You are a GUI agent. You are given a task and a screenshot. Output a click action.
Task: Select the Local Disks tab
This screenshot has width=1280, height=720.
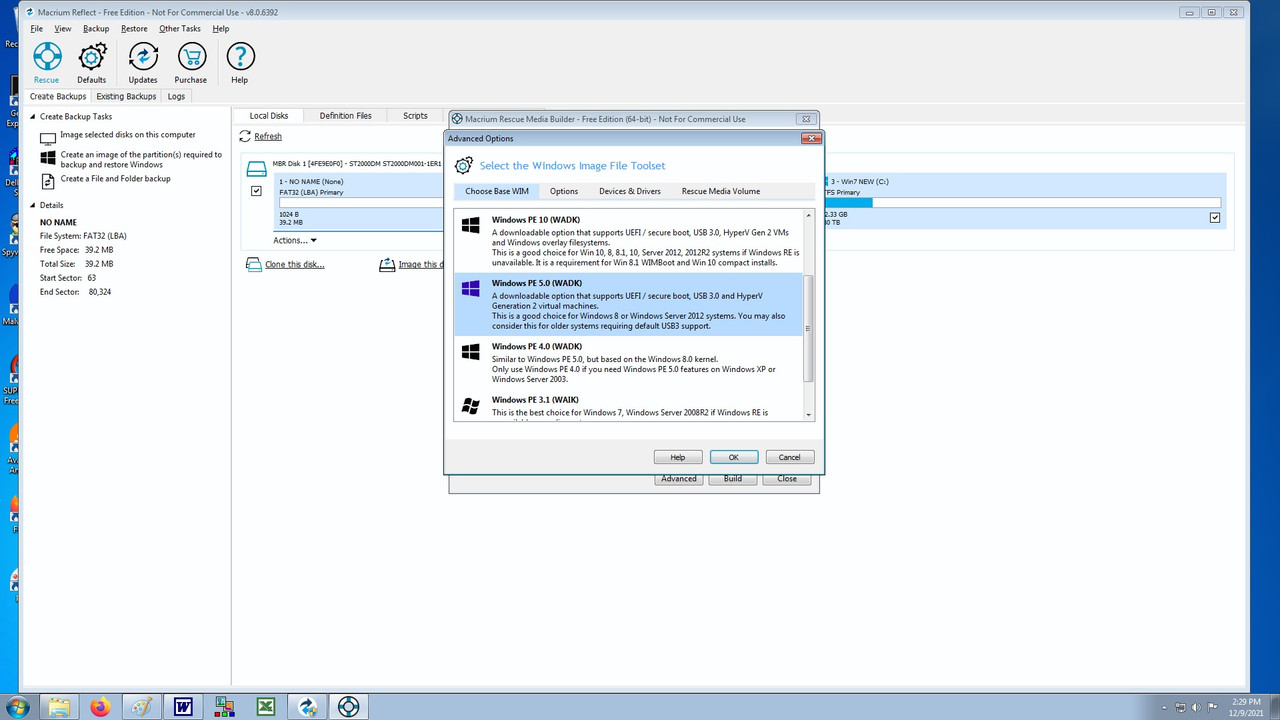tap(268, 116)
